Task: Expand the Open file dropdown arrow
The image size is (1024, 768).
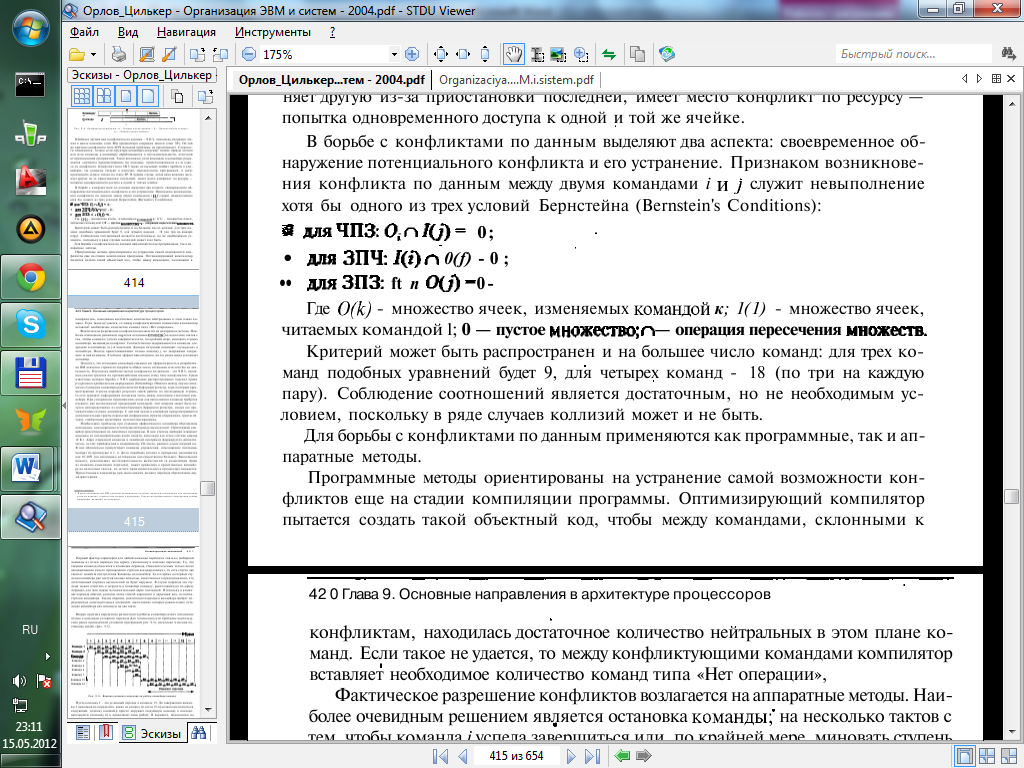Action: 93,55
